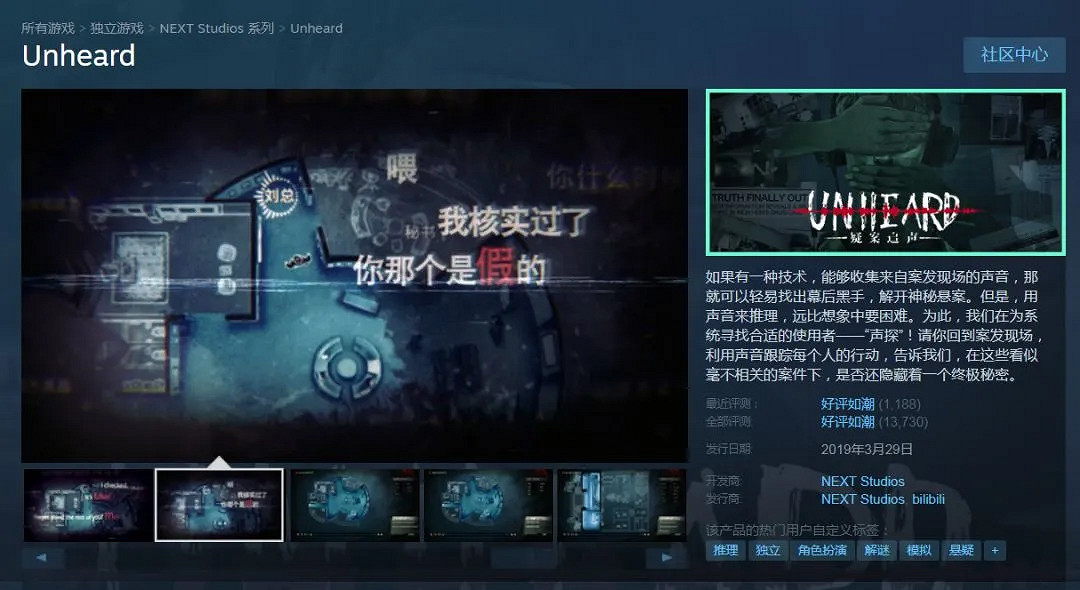This screenshot has height=590, width=1080.
Task: Click the right carousel arrow
Action: coord(667,556)
